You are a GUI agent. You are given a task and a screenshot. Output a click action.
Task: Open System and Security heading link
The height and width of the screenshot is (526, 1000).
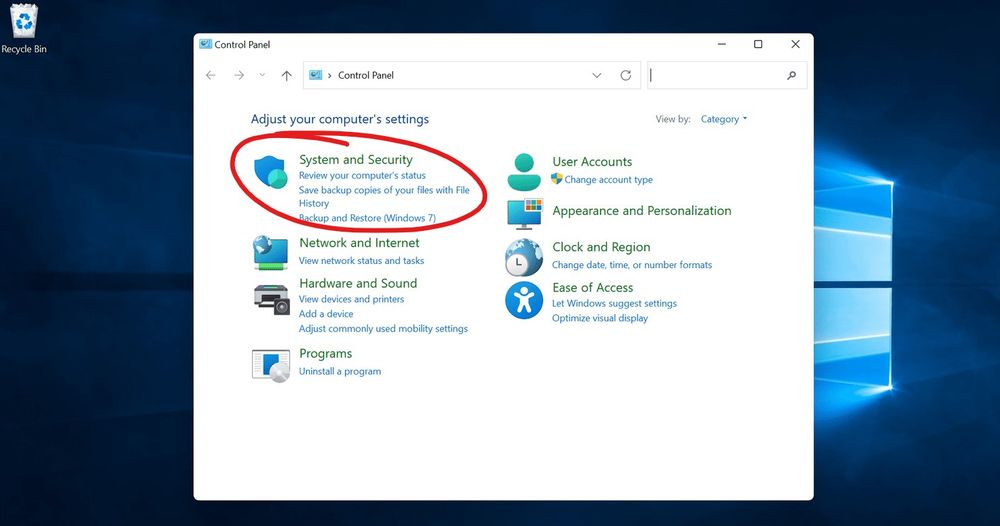coord(356,159)
